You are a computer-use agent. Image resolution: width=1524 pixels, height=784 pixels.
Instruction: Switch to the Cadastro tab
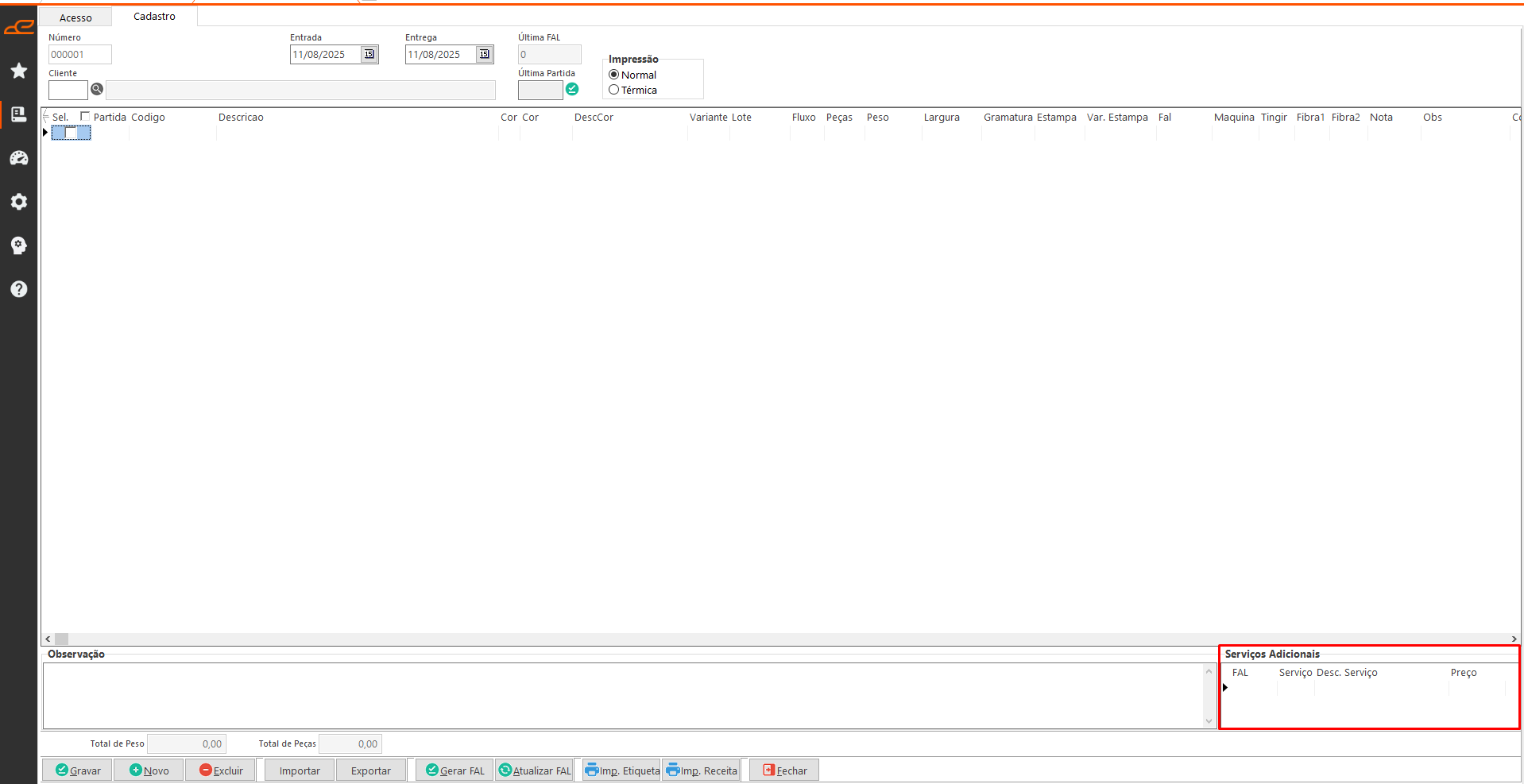[x=154, y=17]
